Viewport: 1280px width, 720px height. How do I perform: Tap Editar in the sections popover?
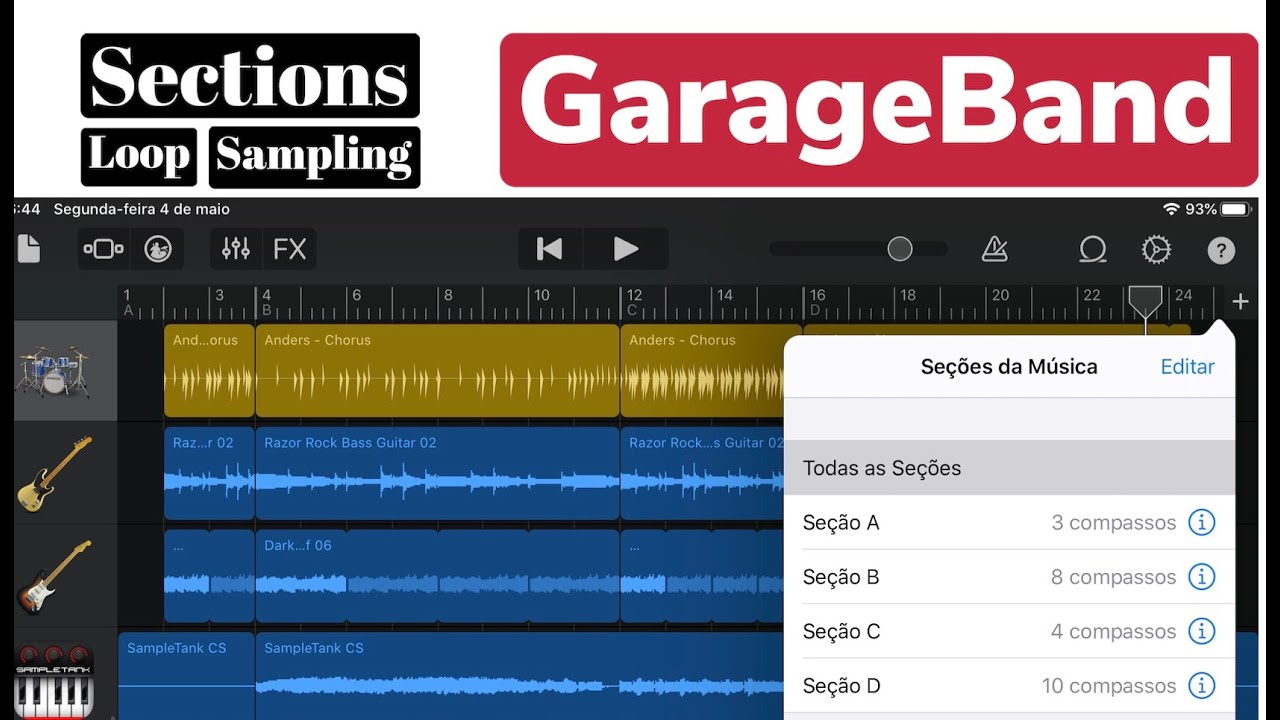point(1188,367)
